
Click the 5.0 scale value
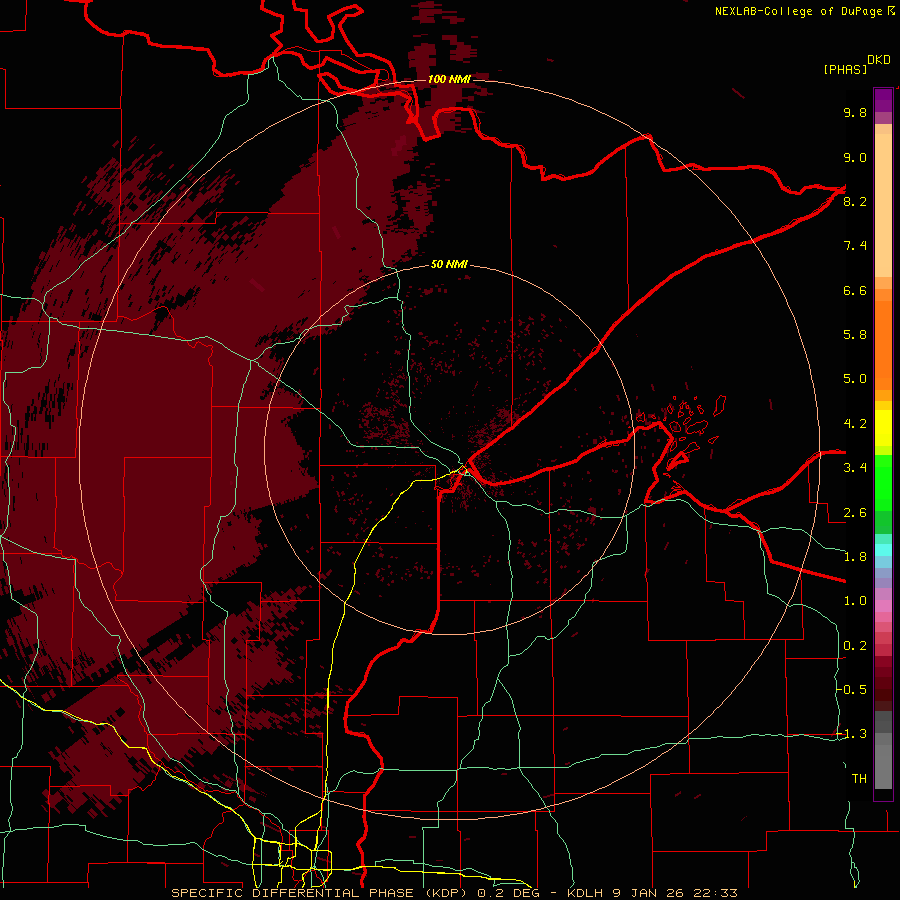[855, 379]
